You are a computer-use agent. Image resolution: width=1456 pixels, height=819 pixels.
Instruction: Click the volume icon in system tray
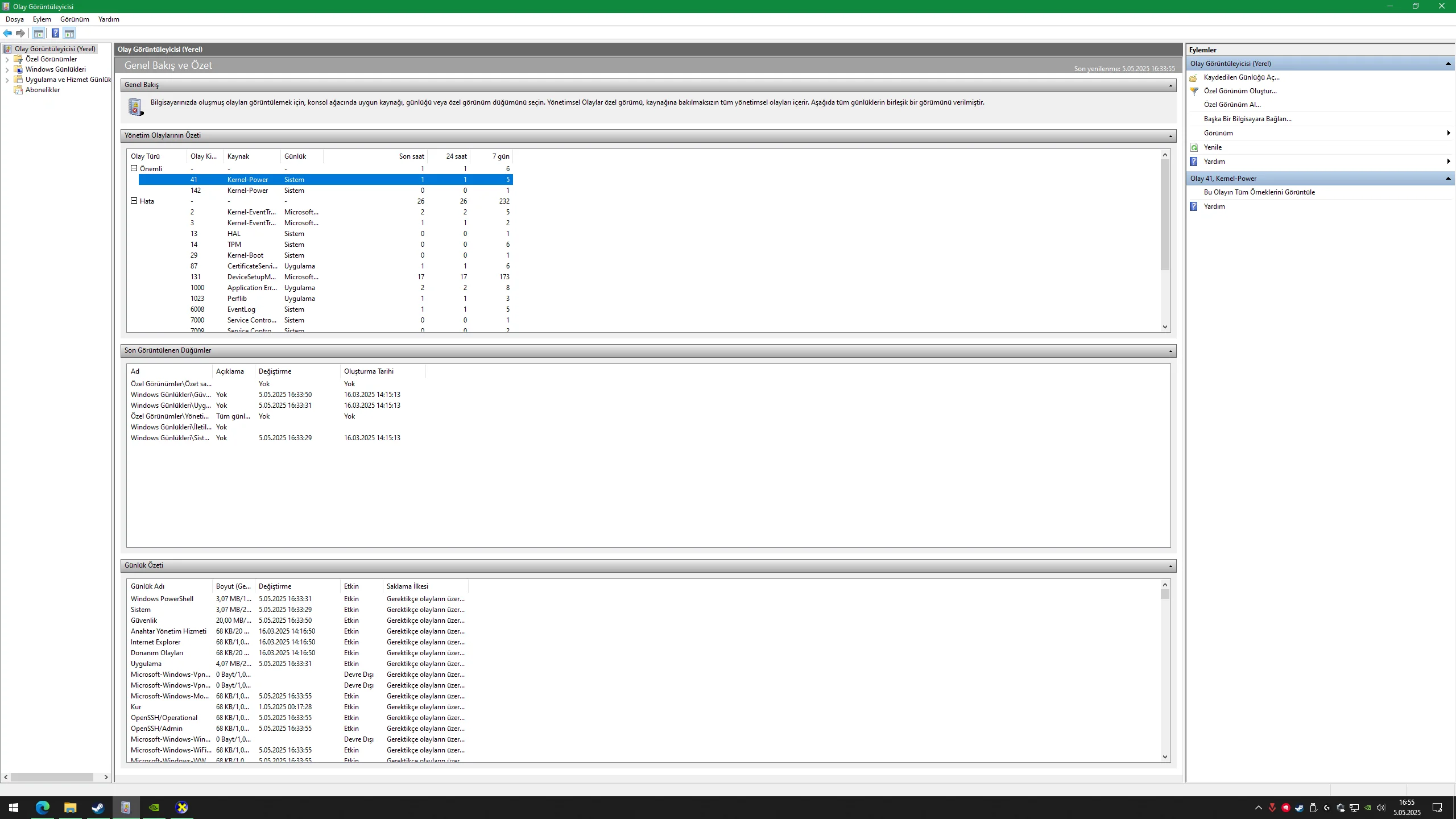(1381, 808)
